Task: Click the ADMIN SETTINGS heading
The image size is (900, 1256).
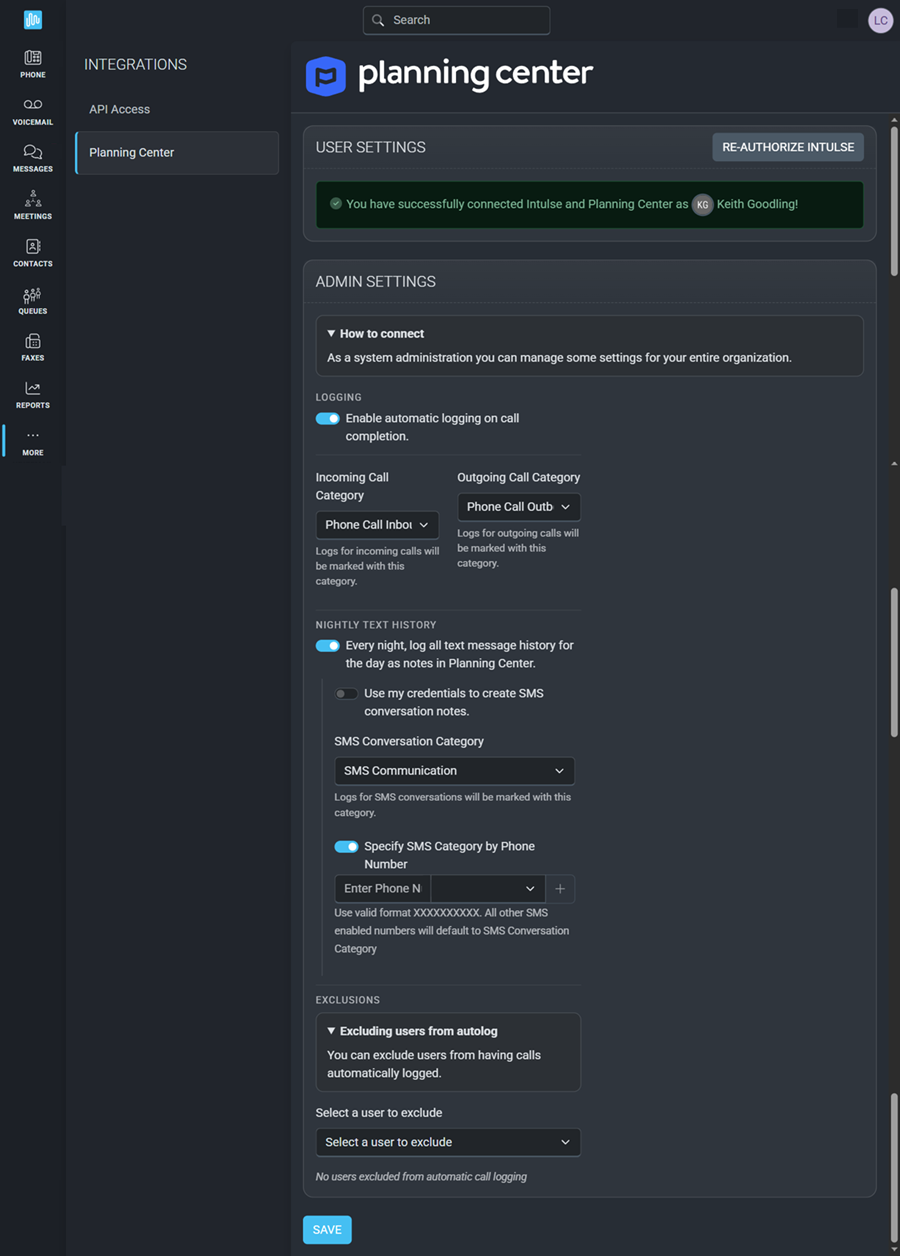Action: coord(375,282)
